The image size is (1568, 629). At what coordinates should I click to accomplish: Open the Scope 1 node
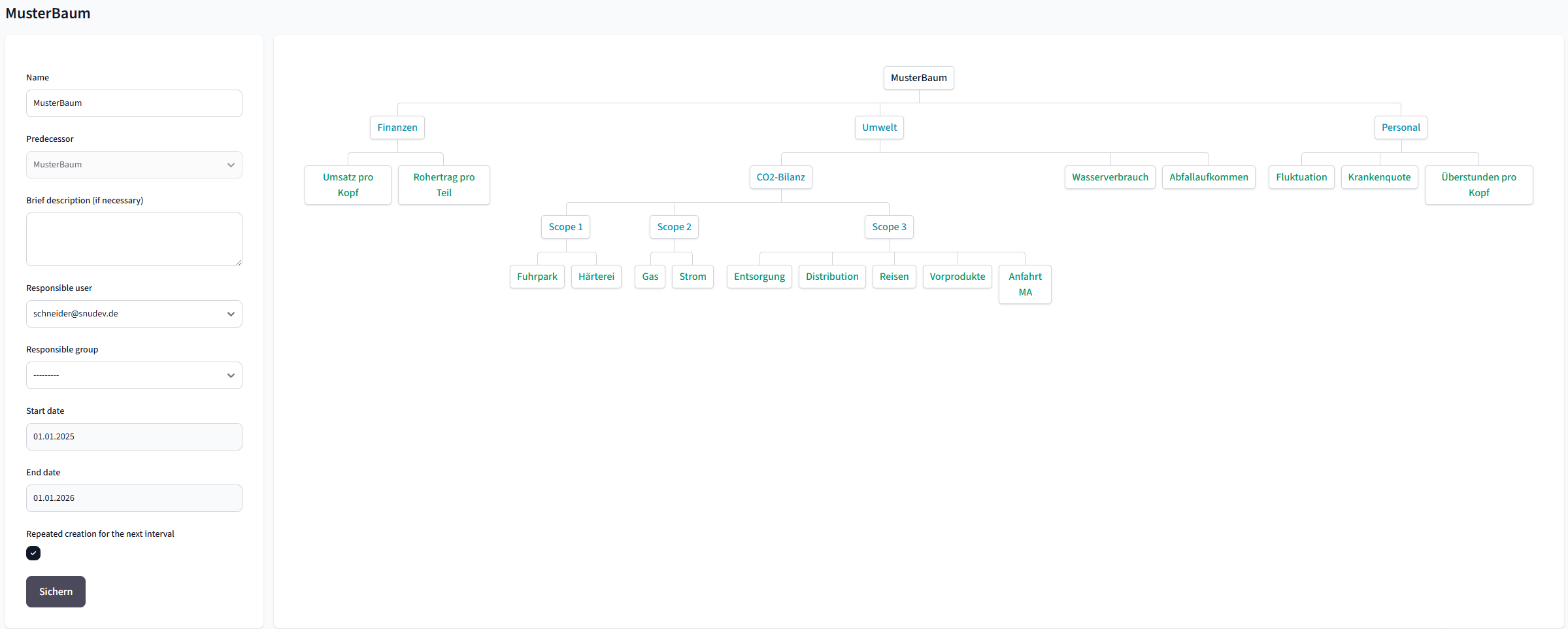tap(565, 227)
